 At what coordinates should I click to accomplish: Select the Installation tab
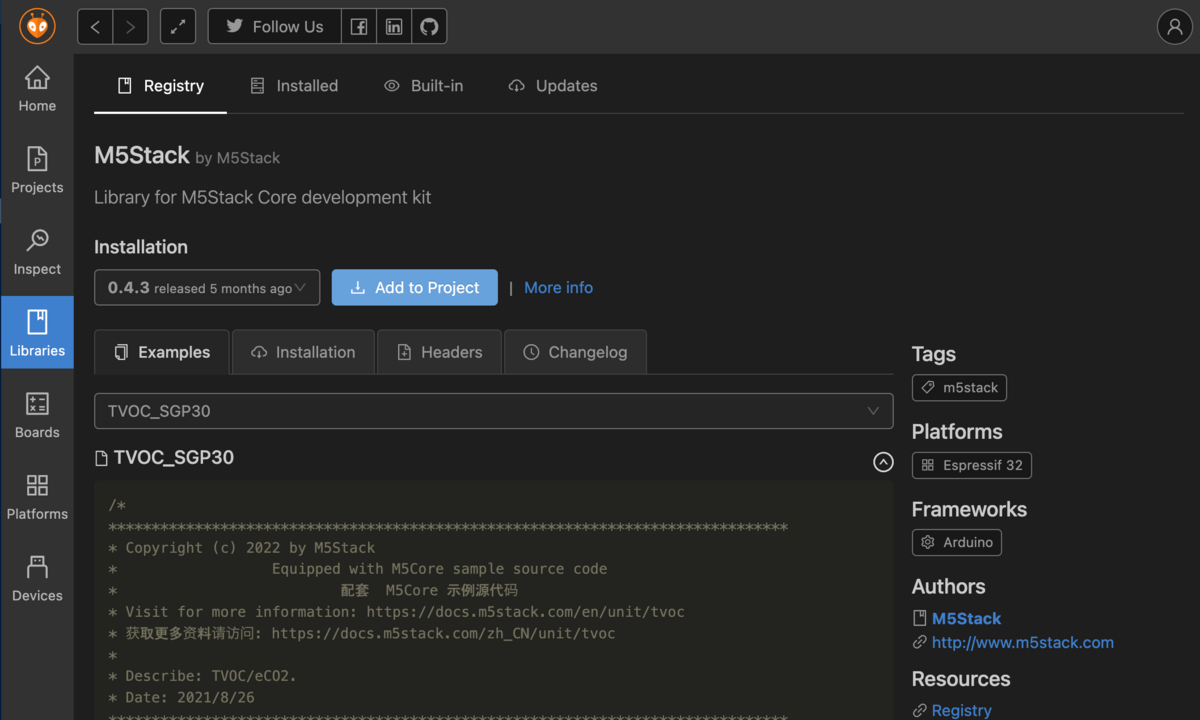click(x=303, y=352)
